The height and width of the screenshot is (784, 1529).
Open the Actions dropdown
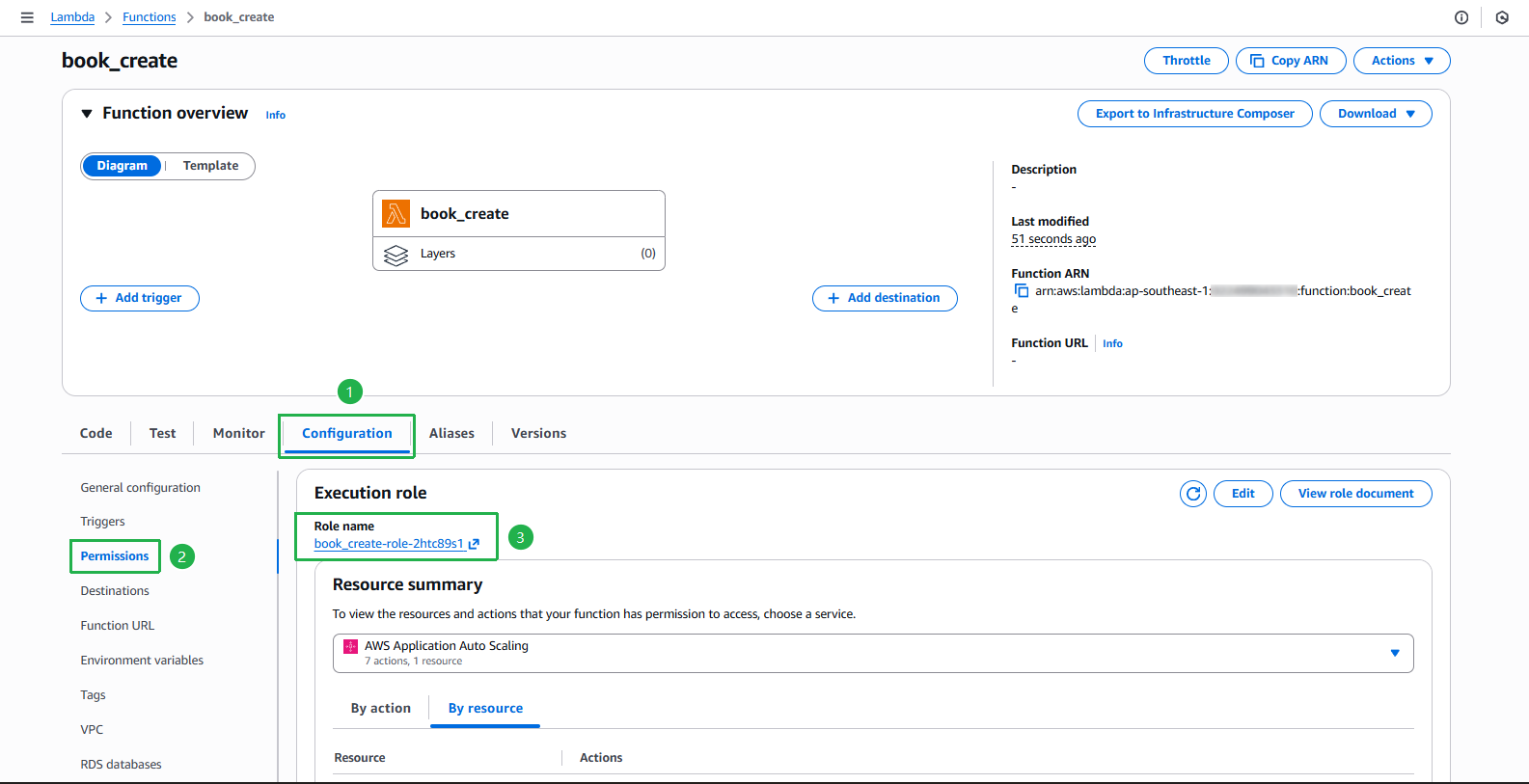tap(1402, 61)
